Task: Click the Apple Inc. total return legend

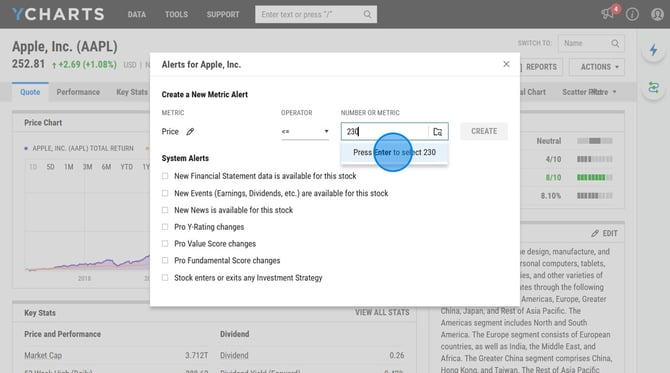Action: [79, 148]
